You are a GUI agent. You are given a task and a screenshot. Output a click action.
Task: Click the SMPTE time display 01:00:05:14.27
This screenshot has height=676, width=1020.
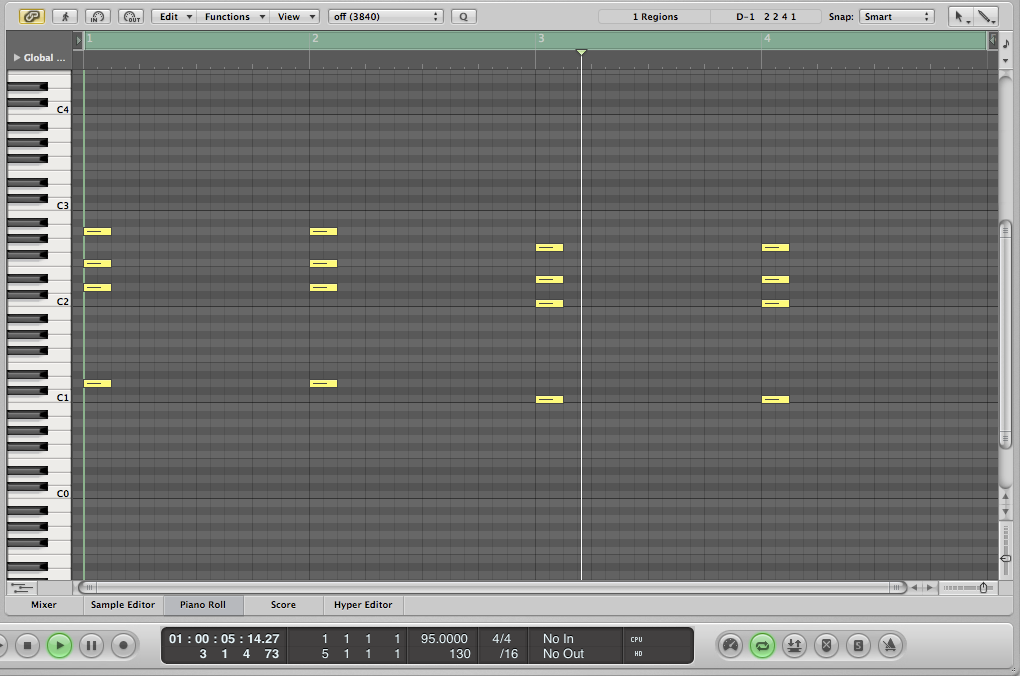click(224, 639)
